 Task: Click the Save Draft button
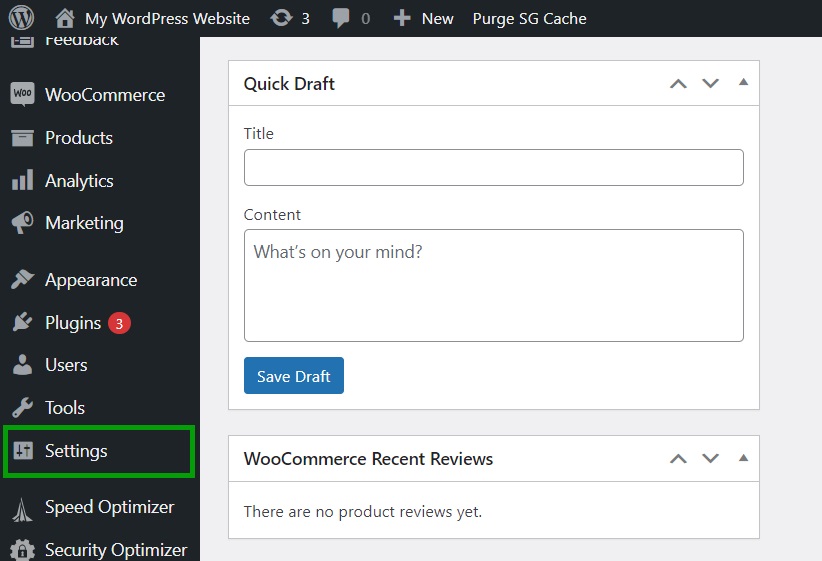(x=294, y=375)
